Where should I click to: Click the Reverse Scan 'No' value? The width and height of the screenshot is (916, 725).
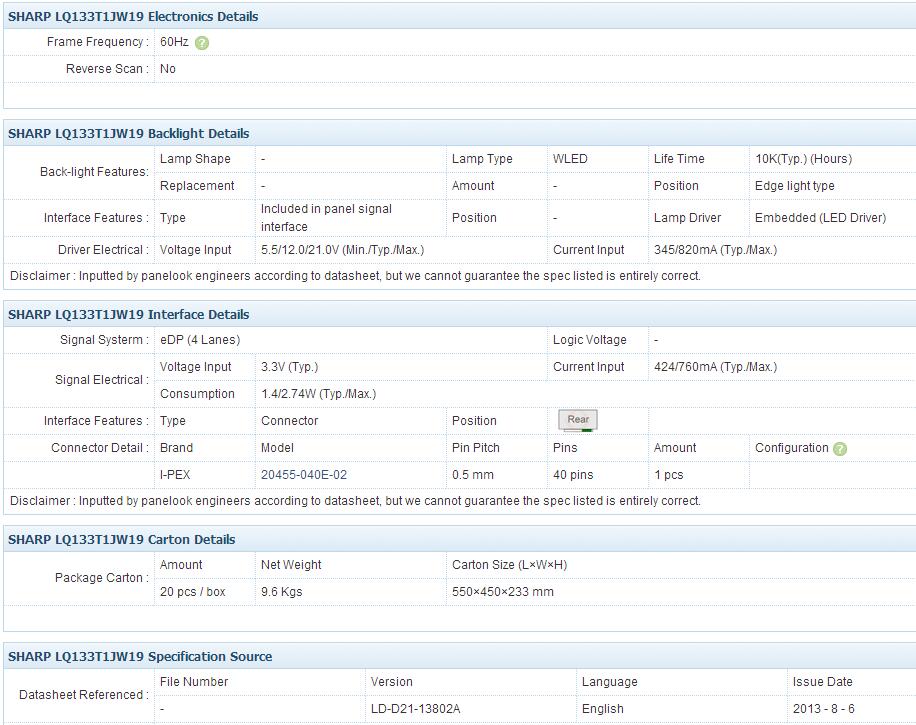(168, 69)
